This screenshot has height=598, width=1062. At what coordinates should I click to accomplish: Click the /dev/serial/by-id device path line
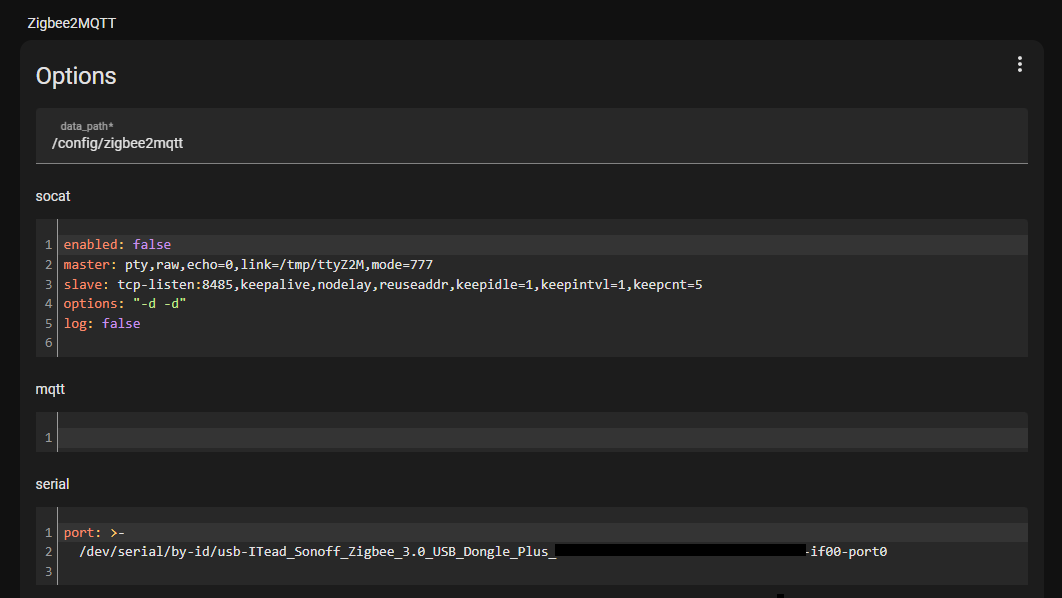[x=316, y=551]
